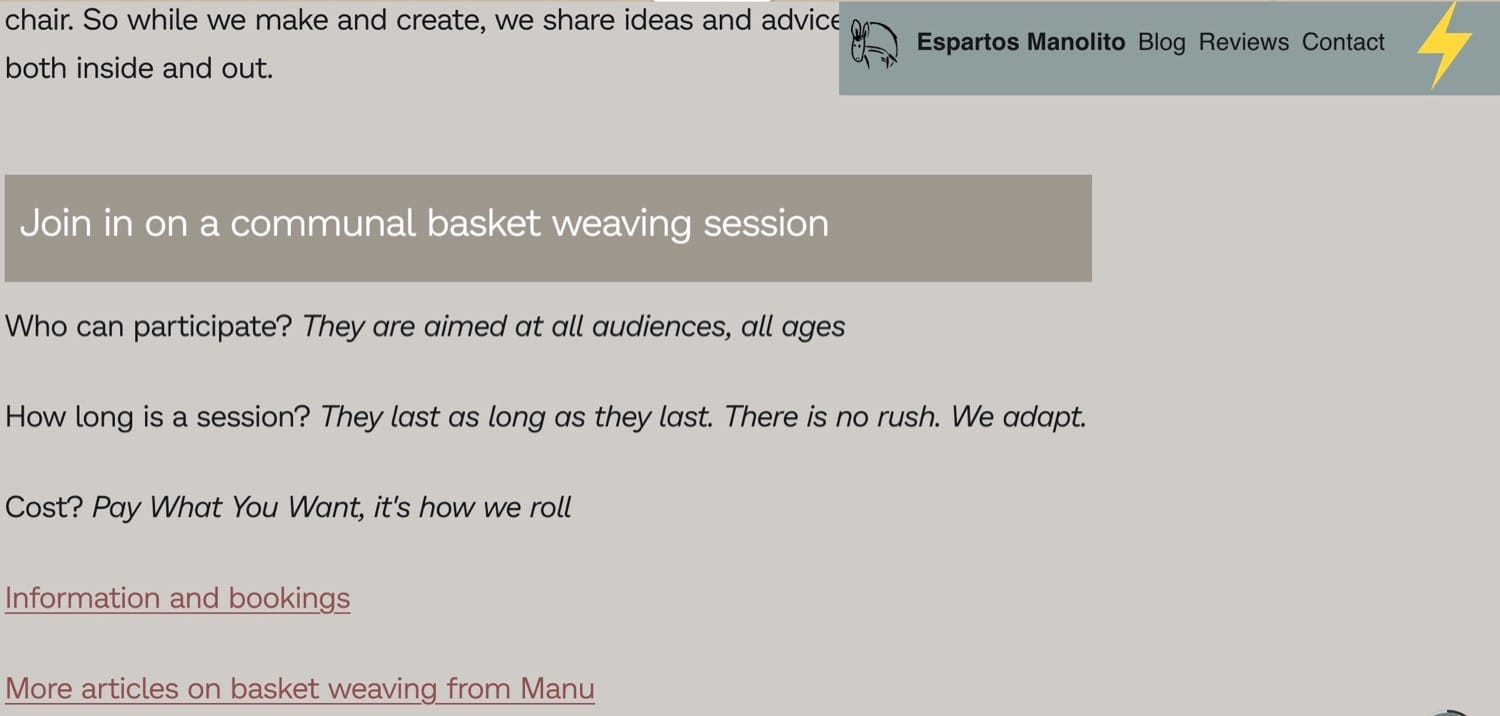Open the Blog menu item

pos(1161,42)
